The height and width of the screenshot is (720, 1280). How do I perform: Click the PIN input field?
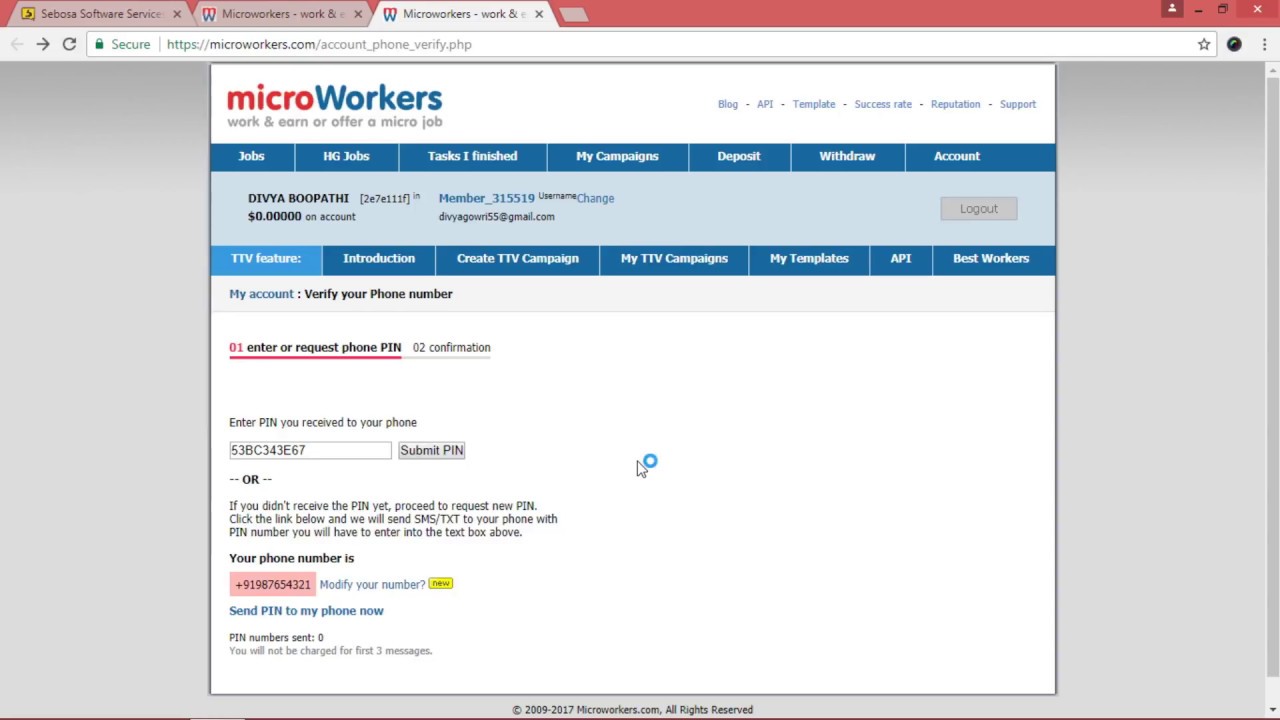pos(310,450)
